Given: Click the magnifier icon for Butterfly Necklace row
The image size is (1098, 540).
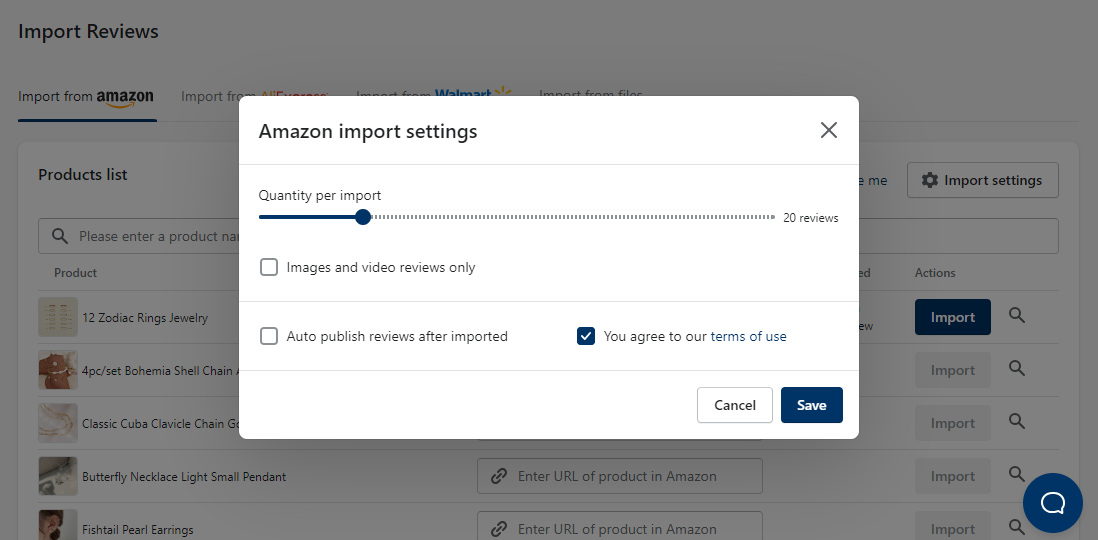Looking at the screenshot, I should pos(1017,474).
